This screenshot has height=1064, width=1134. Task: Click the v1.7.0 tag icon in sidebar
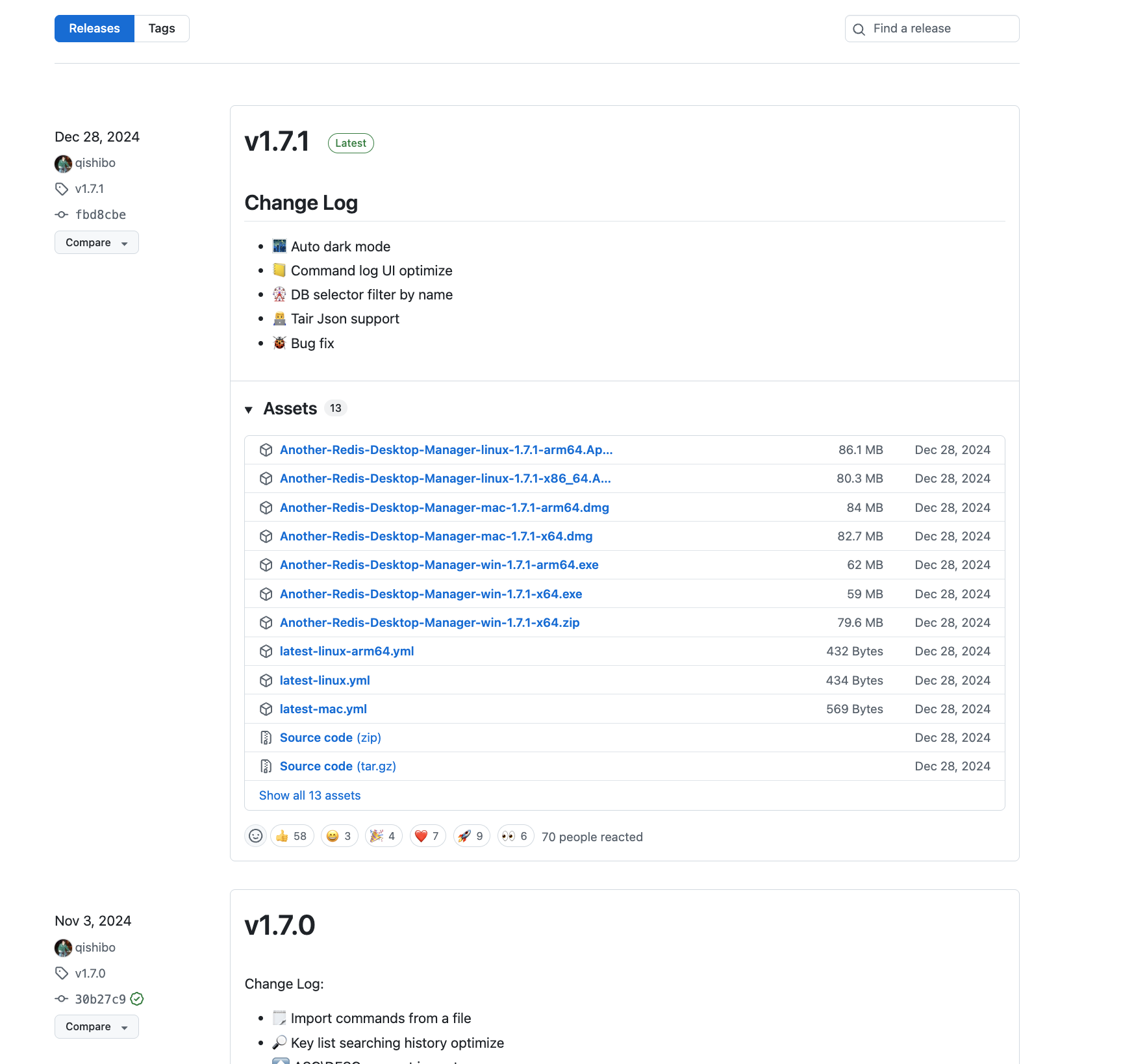[x=62, y=973]
